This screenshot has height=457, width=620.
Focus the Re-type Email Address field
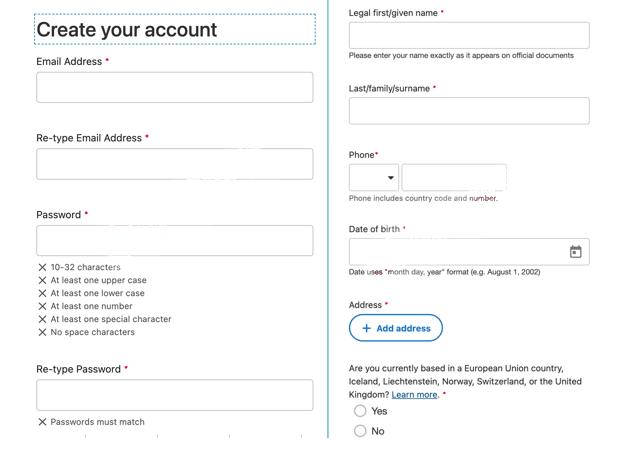tap(175, 164)
